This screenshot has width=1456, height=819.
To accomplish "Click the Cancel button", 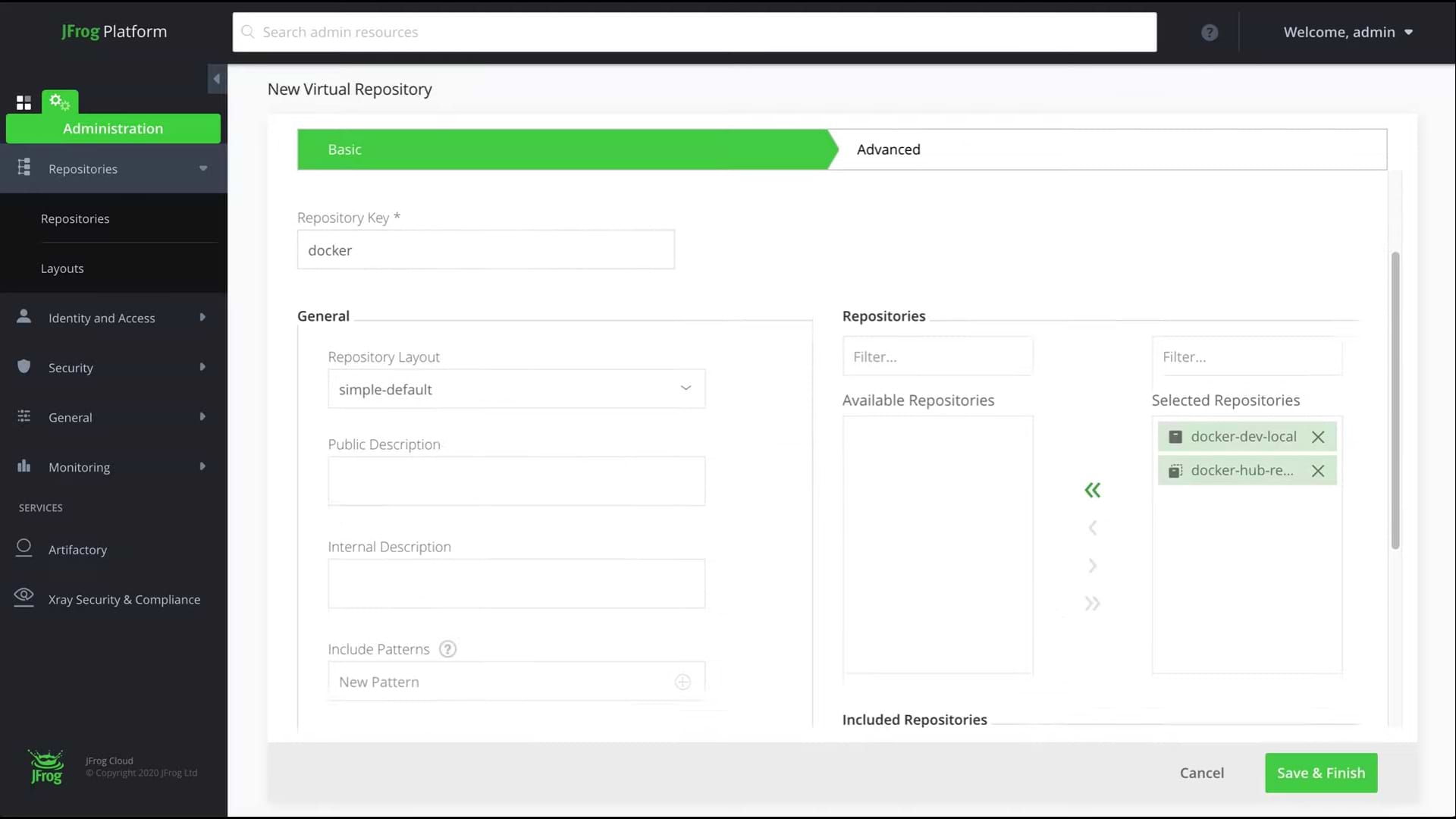I will [1201, 773].
